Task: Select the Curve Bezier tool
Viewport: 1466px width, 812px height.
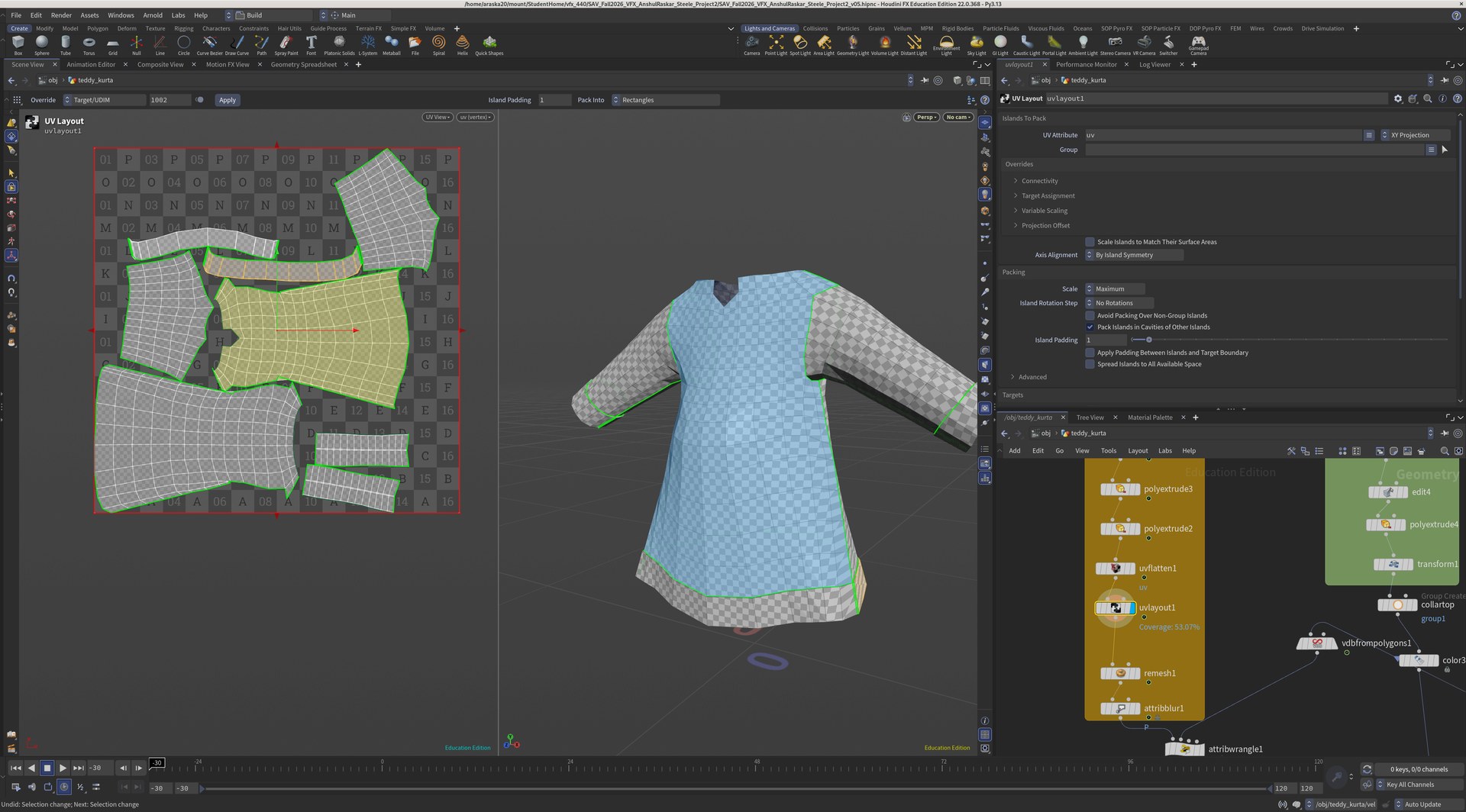Action: point(209,45)
